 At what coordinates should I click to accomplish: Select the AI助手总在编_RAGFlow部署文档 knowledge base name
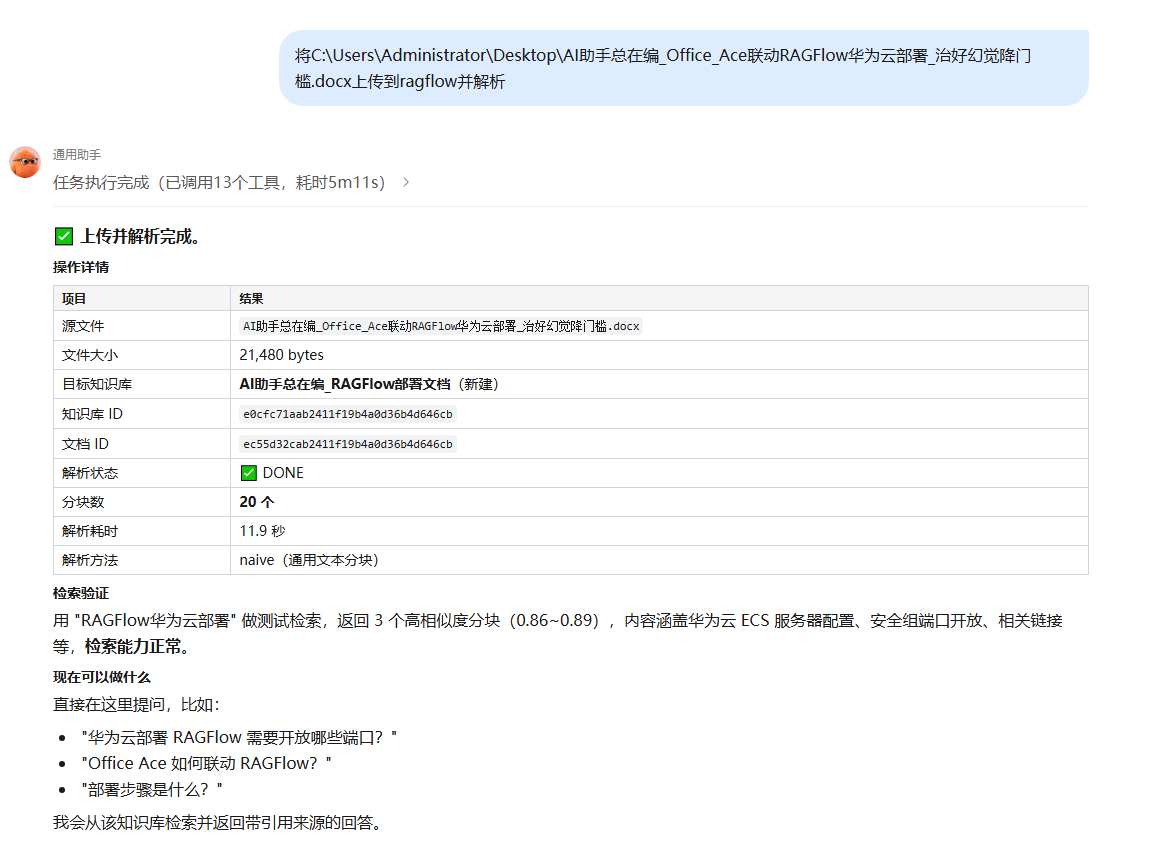click(x=345, y=384)
